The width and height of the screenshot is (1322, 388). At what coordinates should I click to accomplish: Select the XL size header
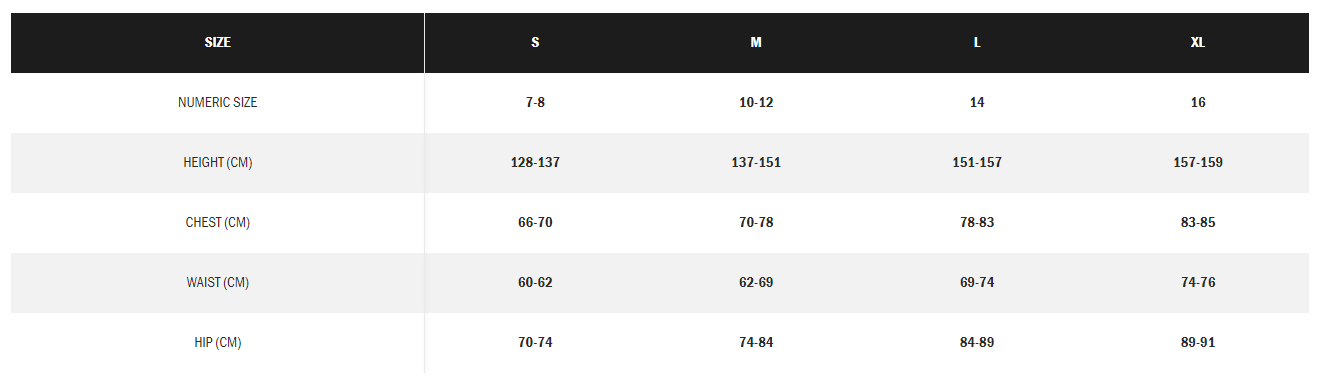(1198, 43)
